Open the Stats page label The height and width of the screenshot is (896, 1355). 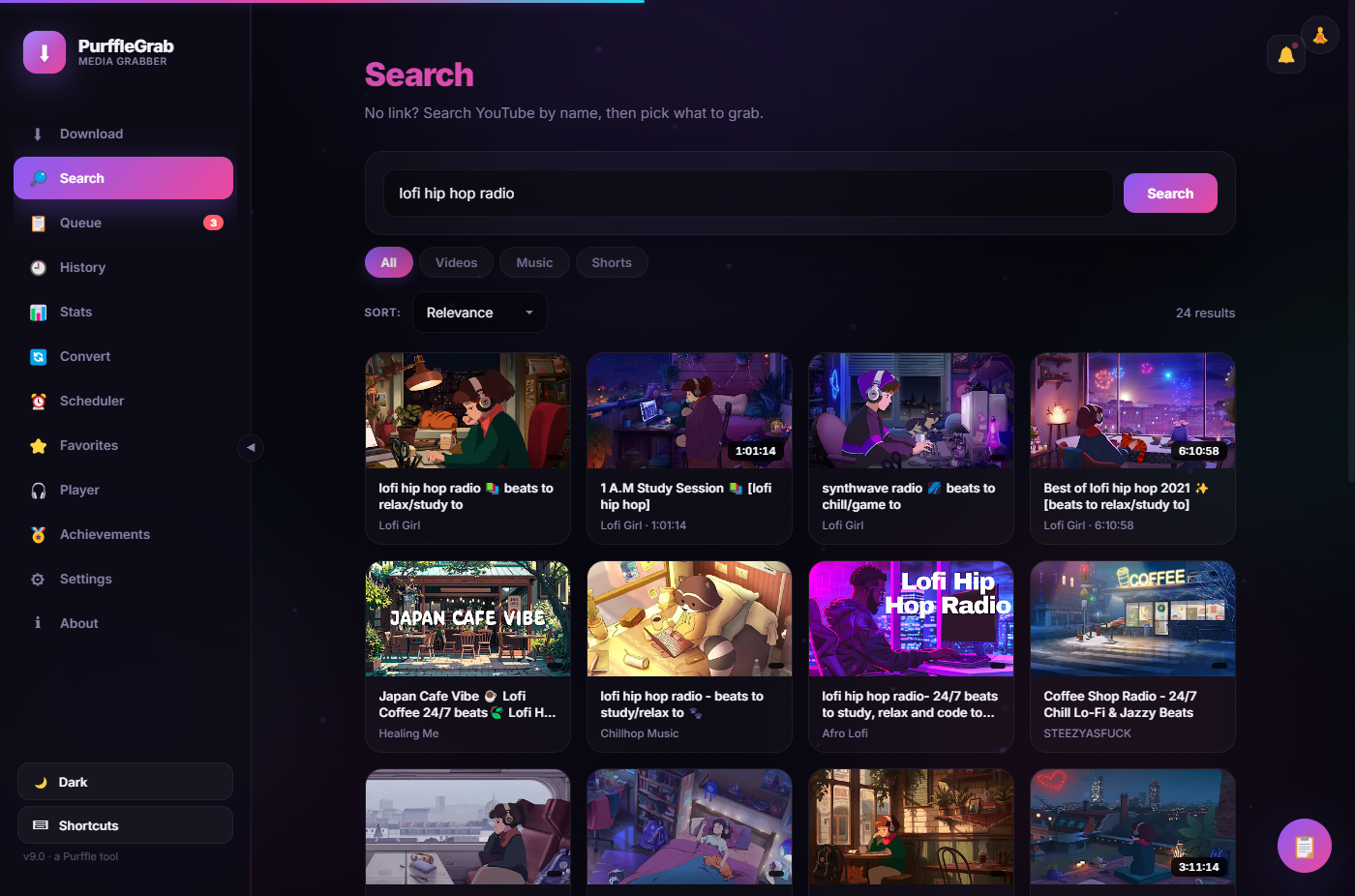75,312
